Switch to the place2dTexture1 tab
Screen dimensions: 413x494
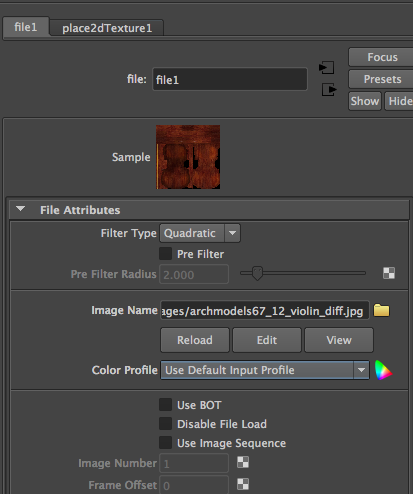coord(107,28)
